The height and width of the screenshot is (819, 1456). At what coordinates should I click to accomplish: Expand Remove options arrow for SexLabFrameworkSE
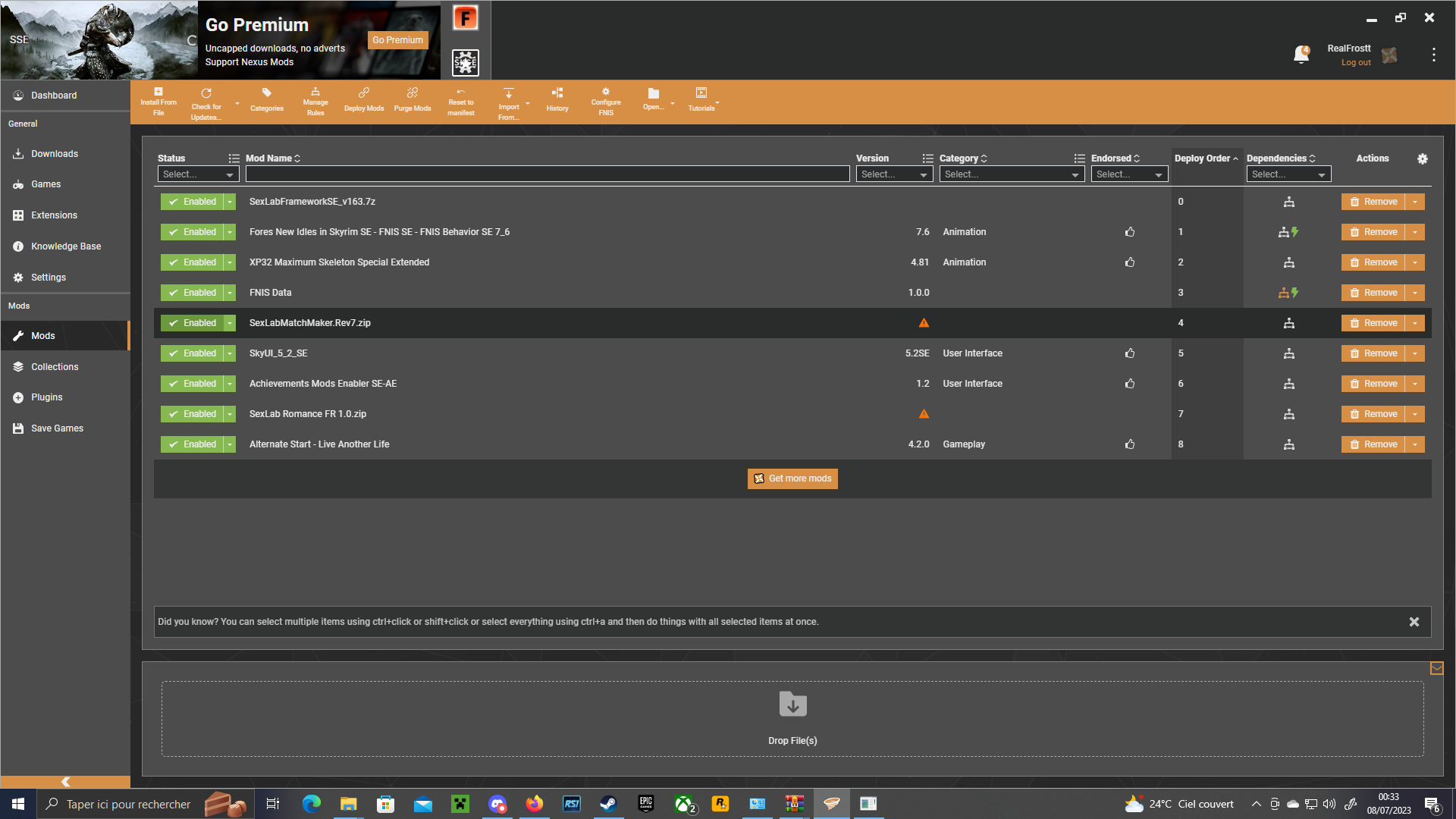click(1415, 202)
